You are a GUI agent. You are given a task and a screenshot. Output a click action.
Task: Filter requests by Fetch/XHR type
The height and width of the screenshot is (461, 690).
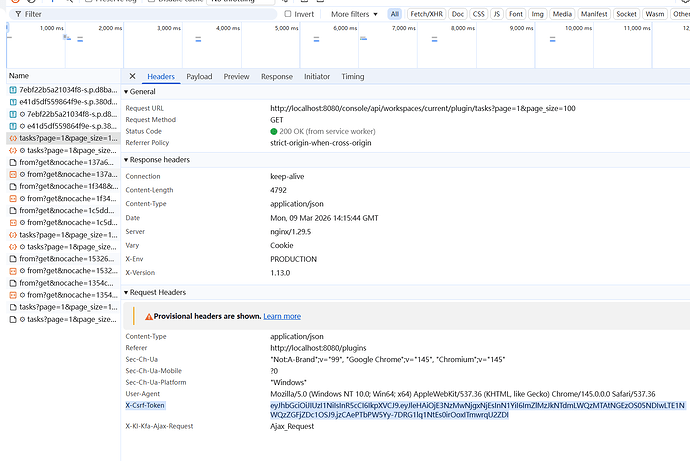pos(425,15)
